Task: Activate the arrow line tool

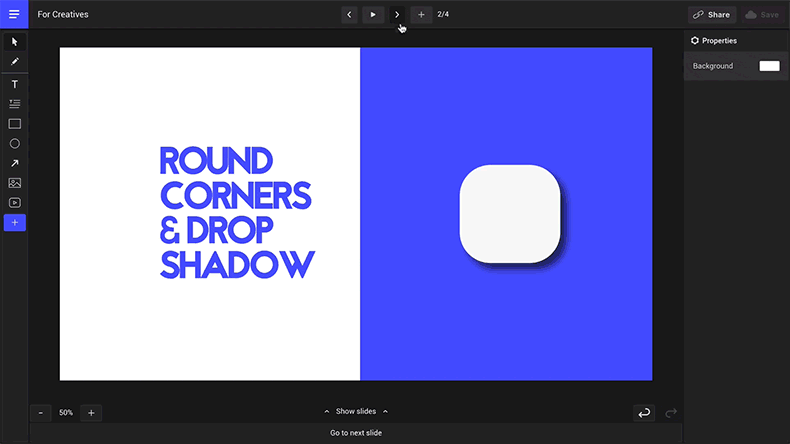Action: 14,163
